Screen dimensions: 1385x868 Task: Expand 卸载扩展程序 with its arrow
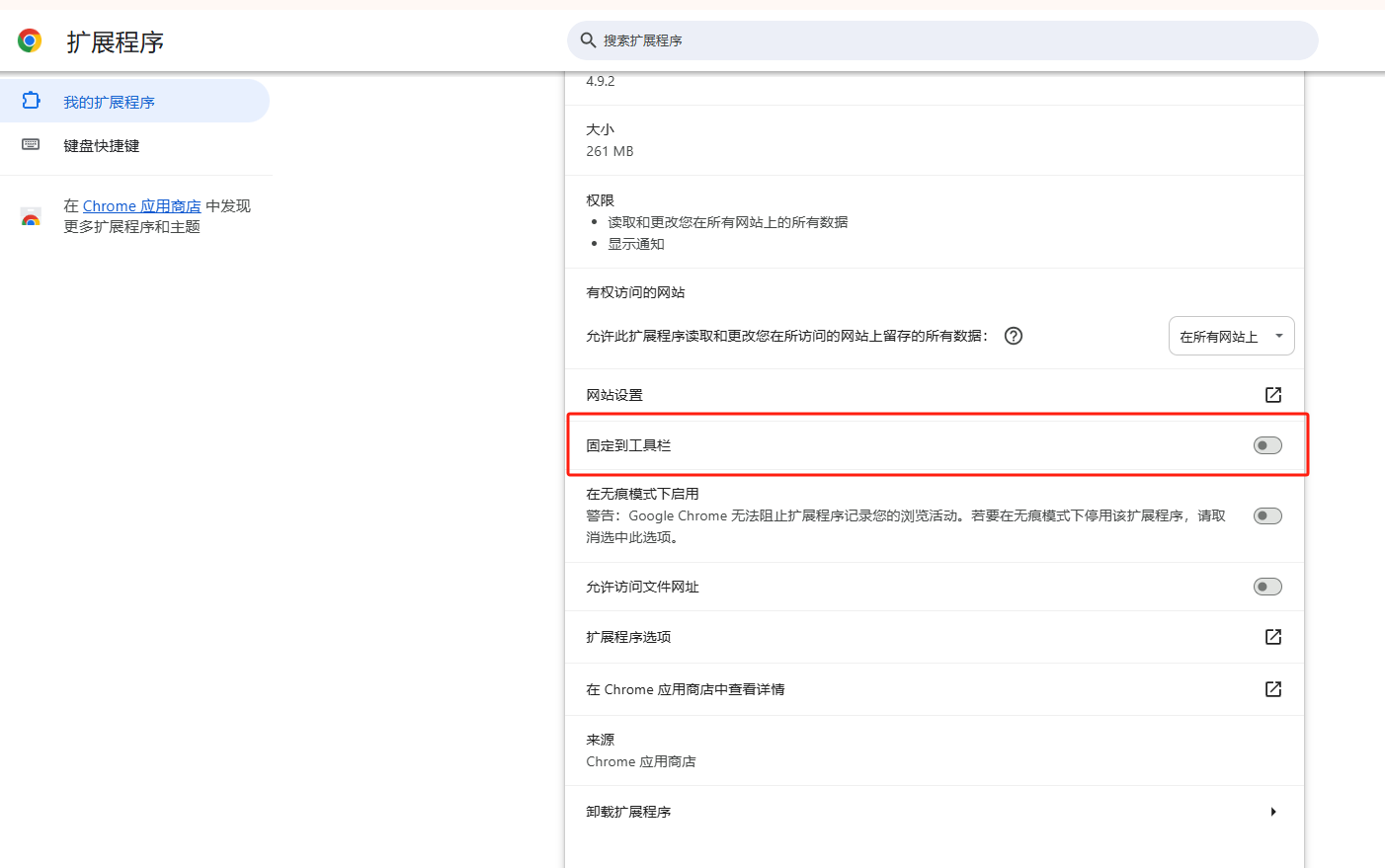[x=1273, y=812]
